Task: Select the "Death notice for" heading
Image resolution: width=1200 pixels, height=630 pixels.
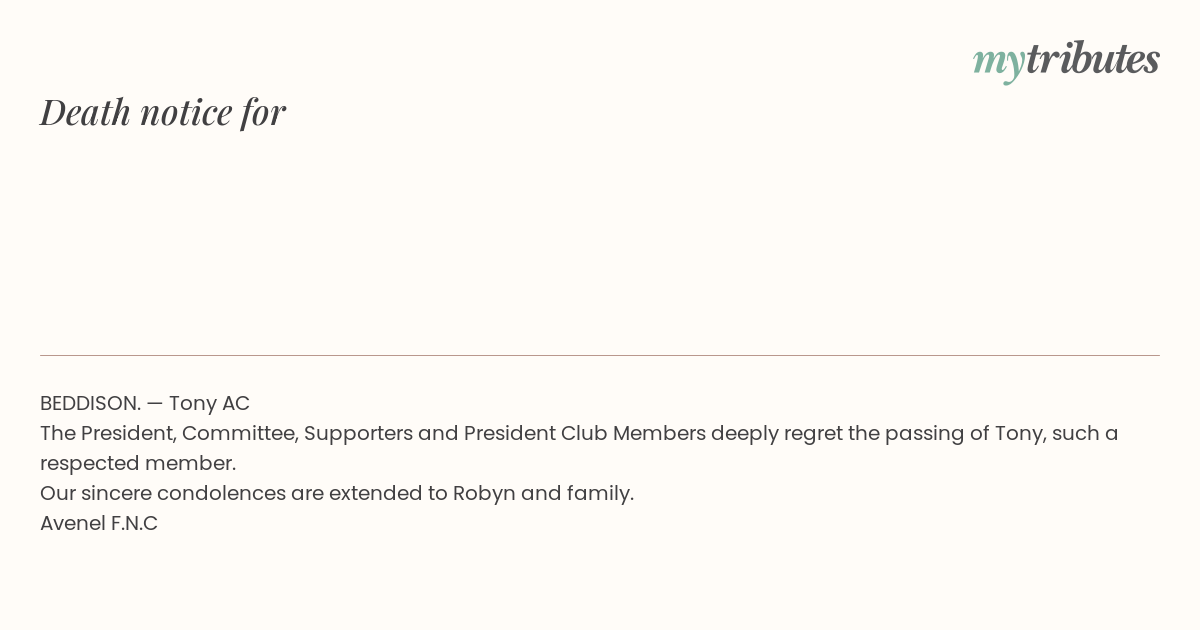Action: (163, 112)
